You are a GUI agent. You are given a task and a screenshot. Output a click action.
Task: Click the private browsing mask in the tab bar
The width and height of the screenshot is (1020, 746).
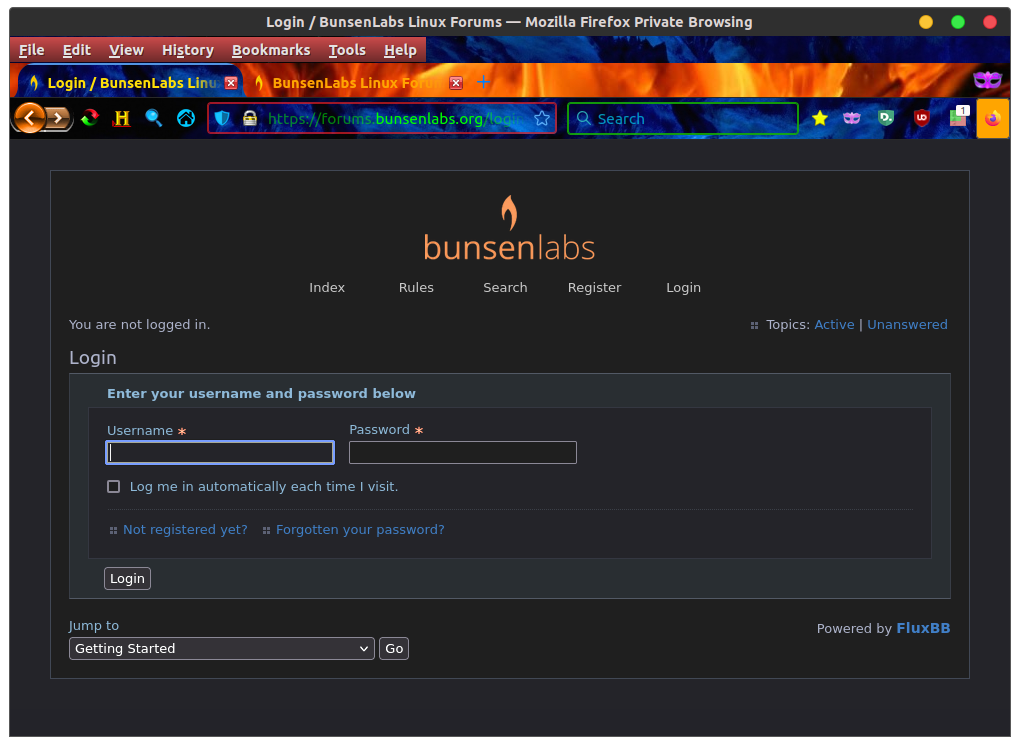987,80
